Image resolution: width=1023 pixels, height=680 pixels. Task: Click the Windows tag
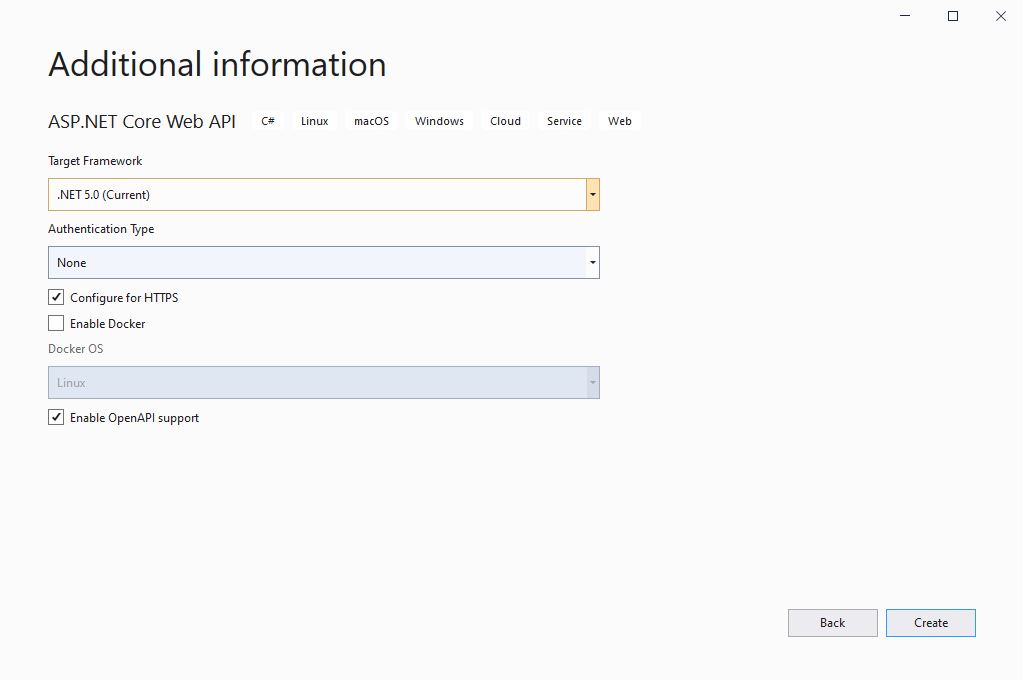439,121
